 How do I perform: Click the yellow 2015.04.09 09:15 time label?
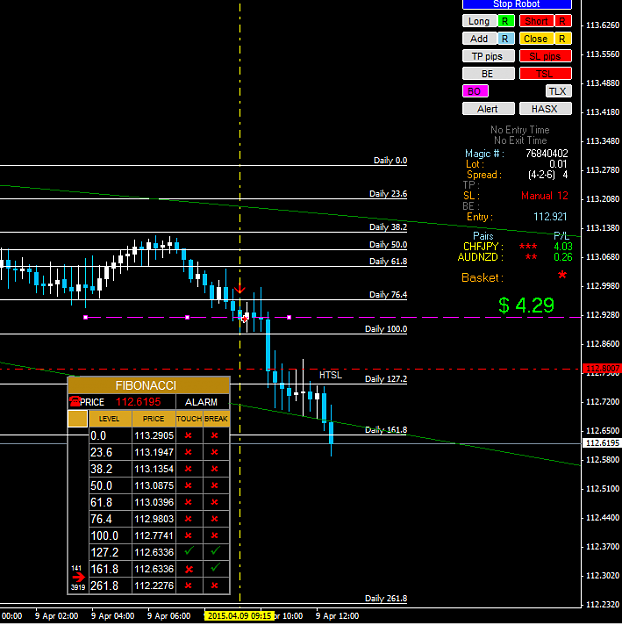click(x=240, y=616)
